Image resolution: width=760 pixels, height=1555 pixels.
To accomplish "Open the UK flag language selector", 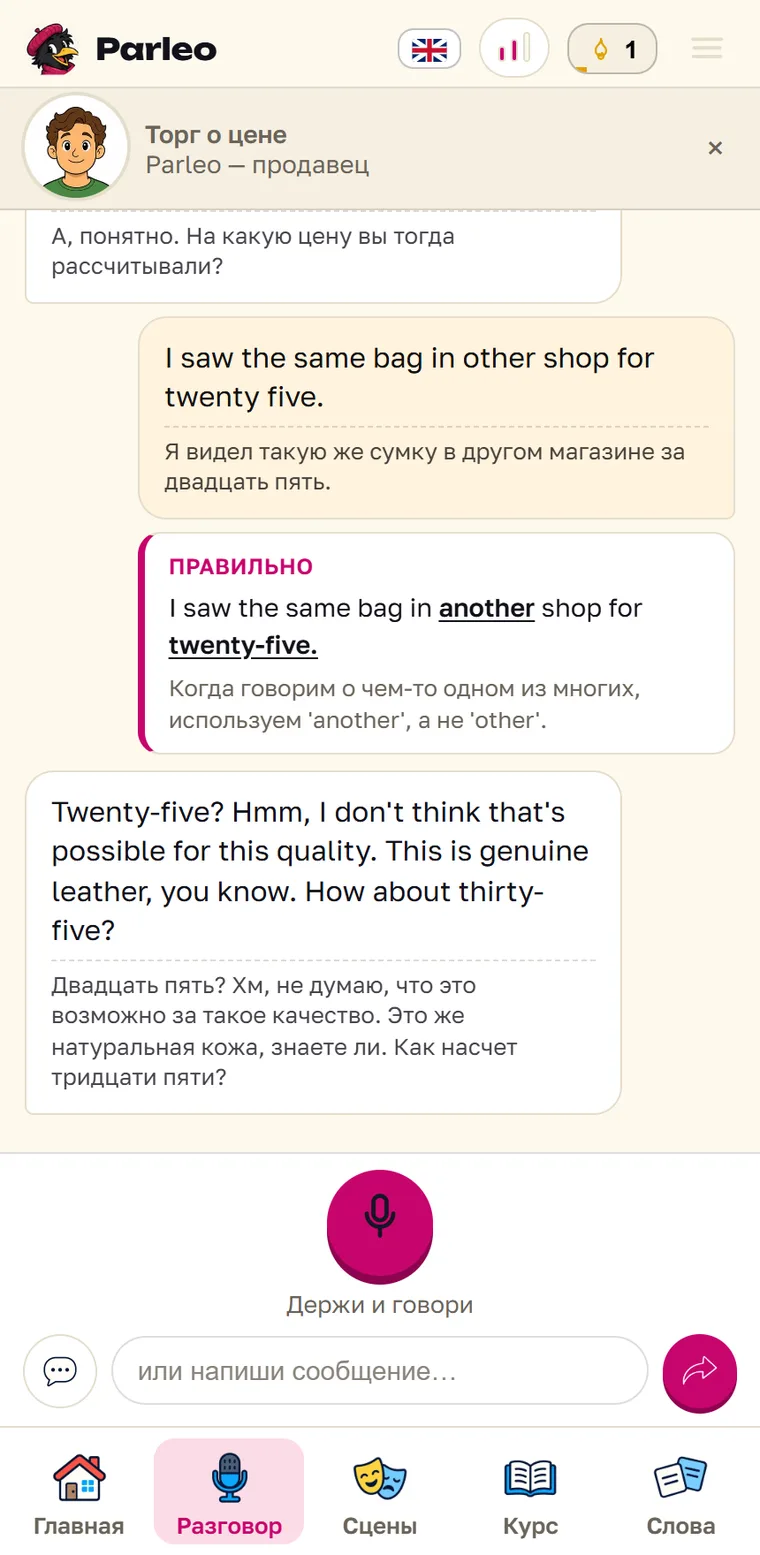I will pyautogui.click(x=429, y=48).
